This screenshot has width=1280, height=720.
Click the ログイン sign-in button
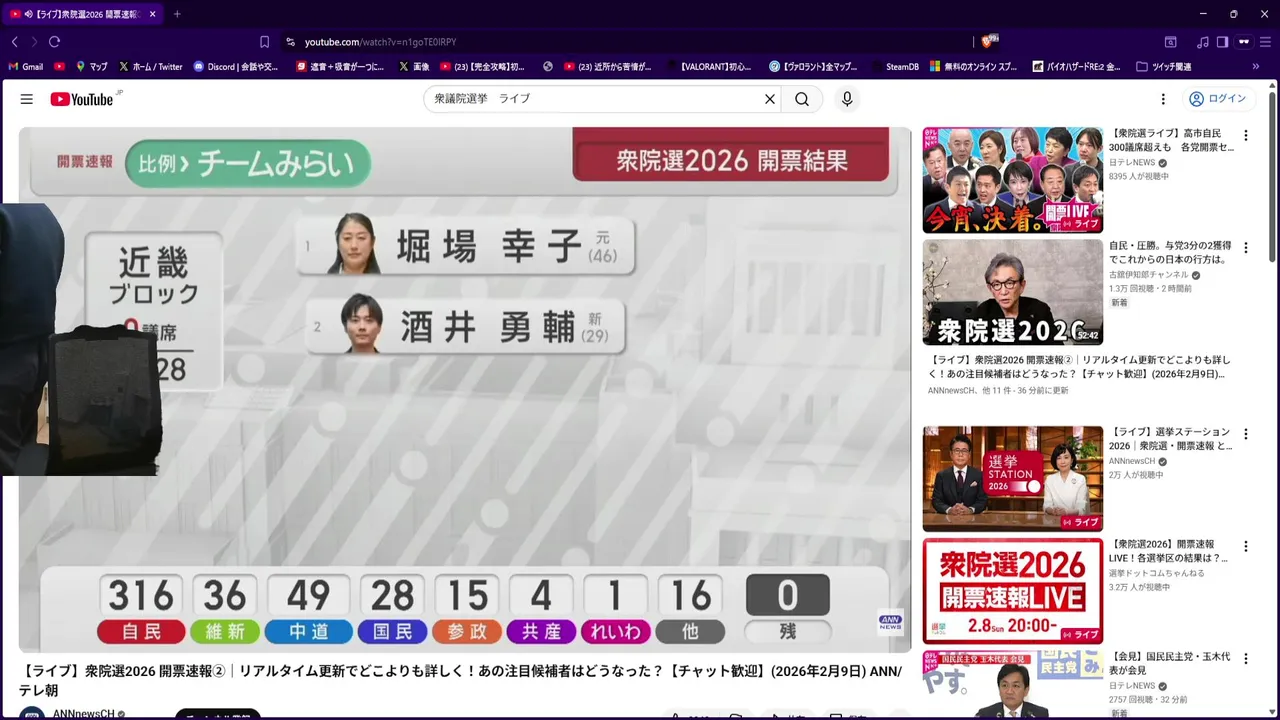[x=1217, y=99]
